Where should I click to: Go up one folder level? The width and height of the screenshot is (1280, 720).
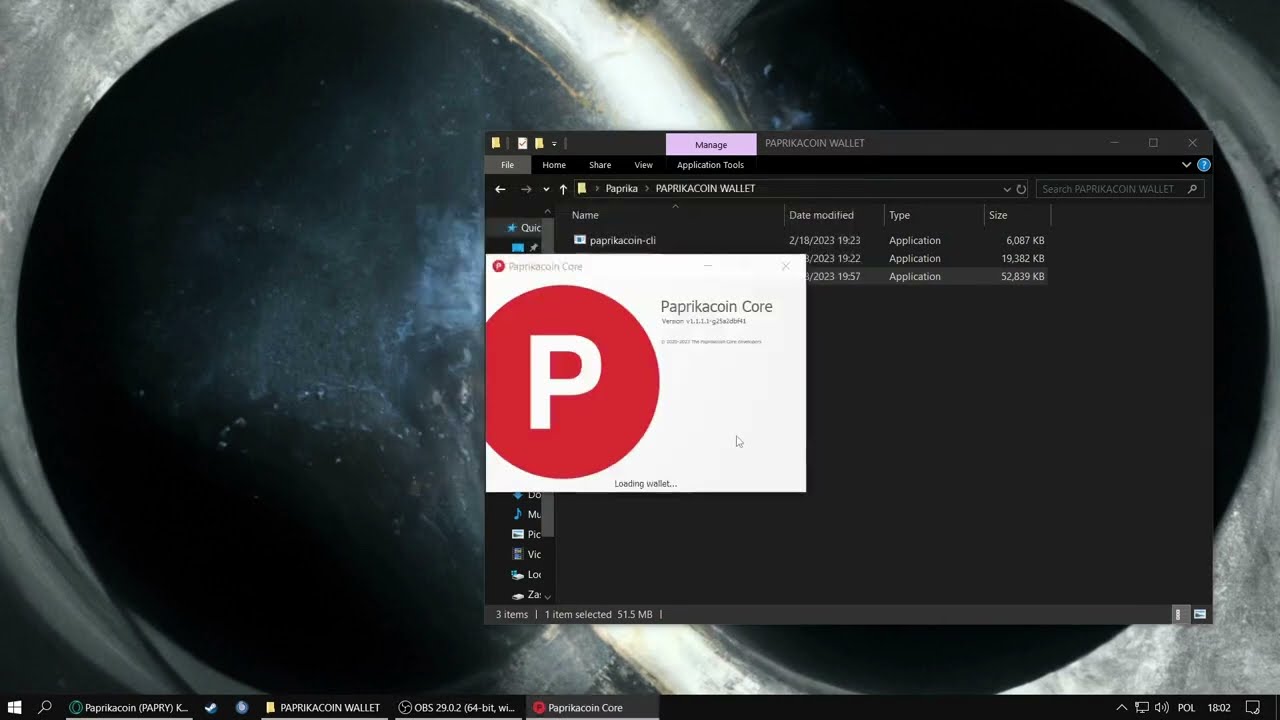click(x=563, y=189)
